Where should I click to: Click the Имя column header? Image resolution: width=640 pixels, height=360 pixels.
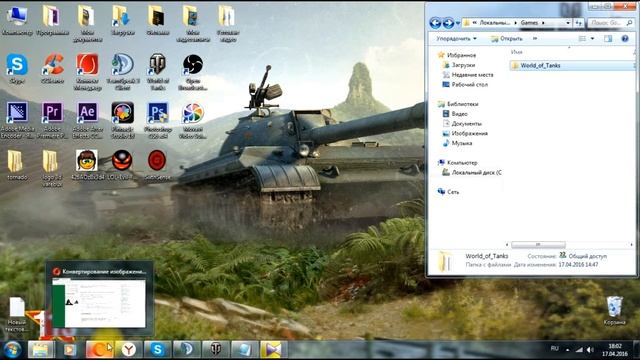(516, 52)
